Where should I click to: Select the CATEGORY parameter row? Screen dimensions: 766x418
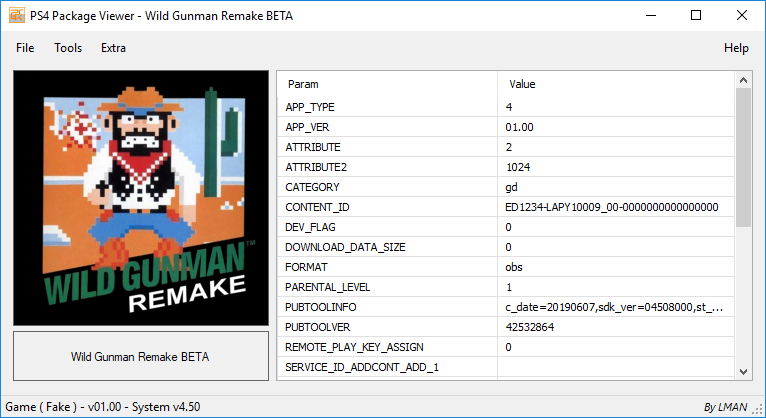[x=506, y=187]
